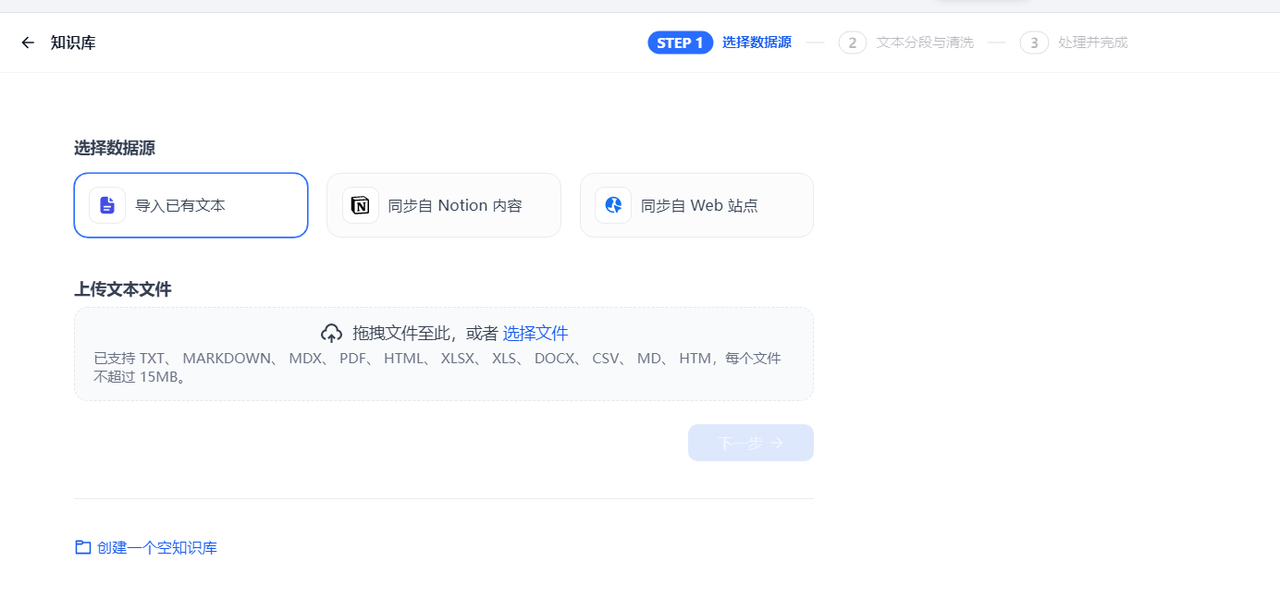
Task: Click the back arrow beside 知识库
Action: tap(28, 43)
